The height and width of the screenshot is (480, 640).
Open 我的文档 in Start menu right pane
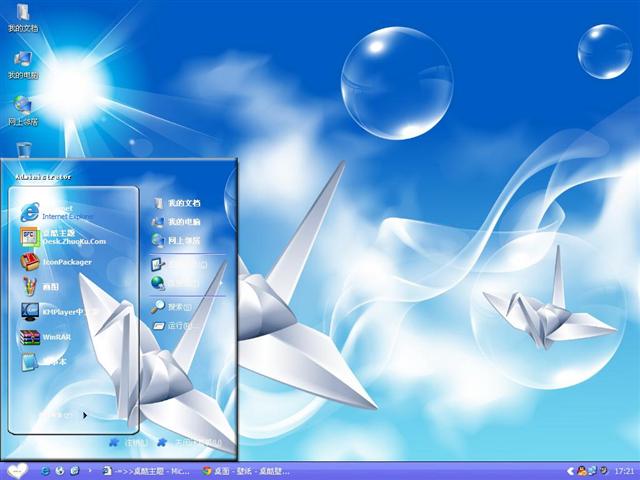tap(176, 203)
